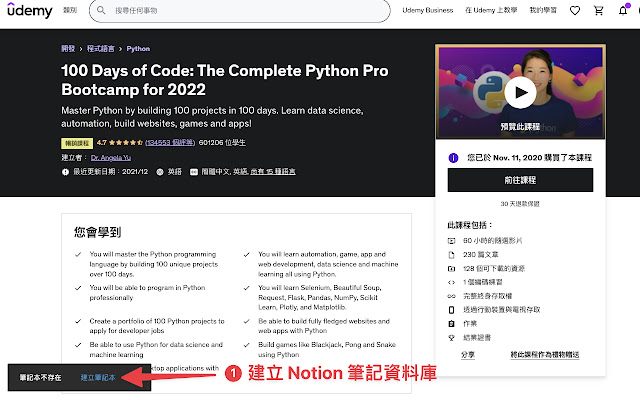Focus the course search input field
Screen dimensions: 640x400
(x=240, y=11)
